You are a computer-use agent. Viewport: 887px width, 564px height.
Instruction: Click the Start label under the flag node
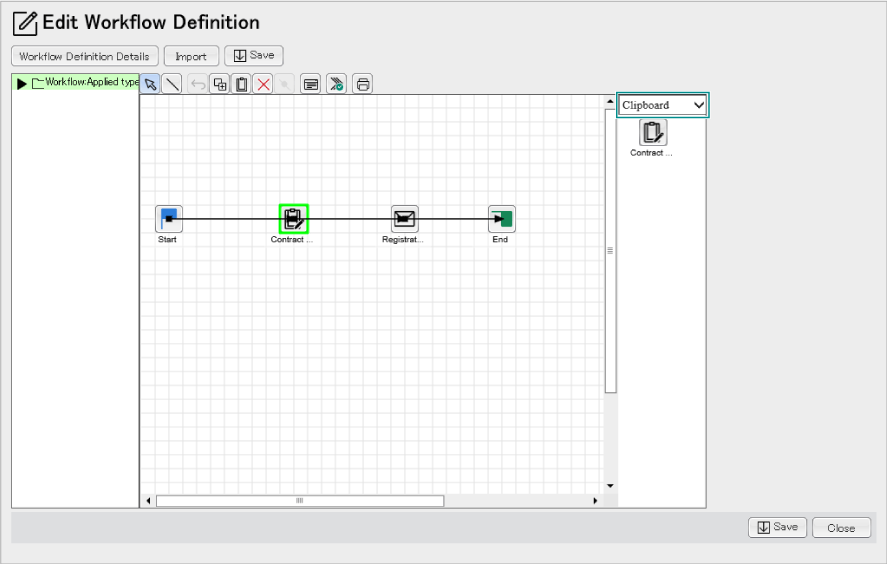(x=167, y=239)
